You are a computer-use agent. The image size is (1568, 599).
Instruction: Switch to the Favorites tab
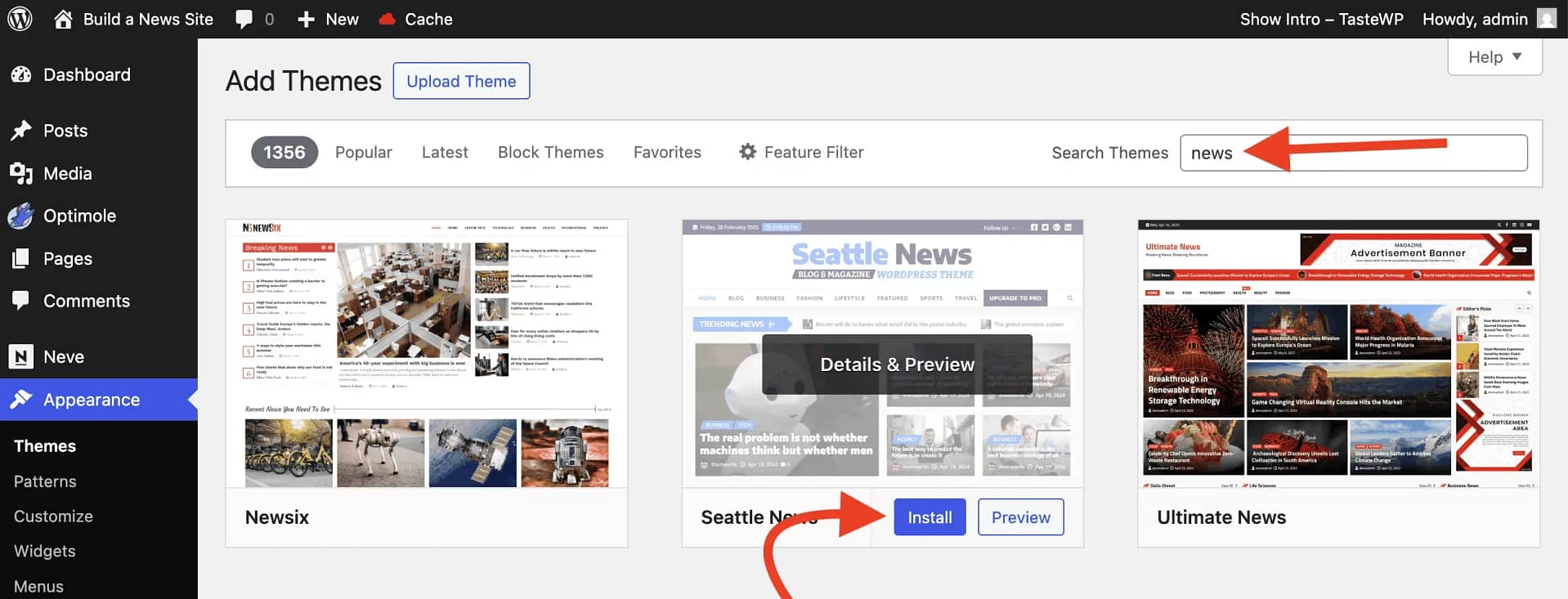pos(667,152)
